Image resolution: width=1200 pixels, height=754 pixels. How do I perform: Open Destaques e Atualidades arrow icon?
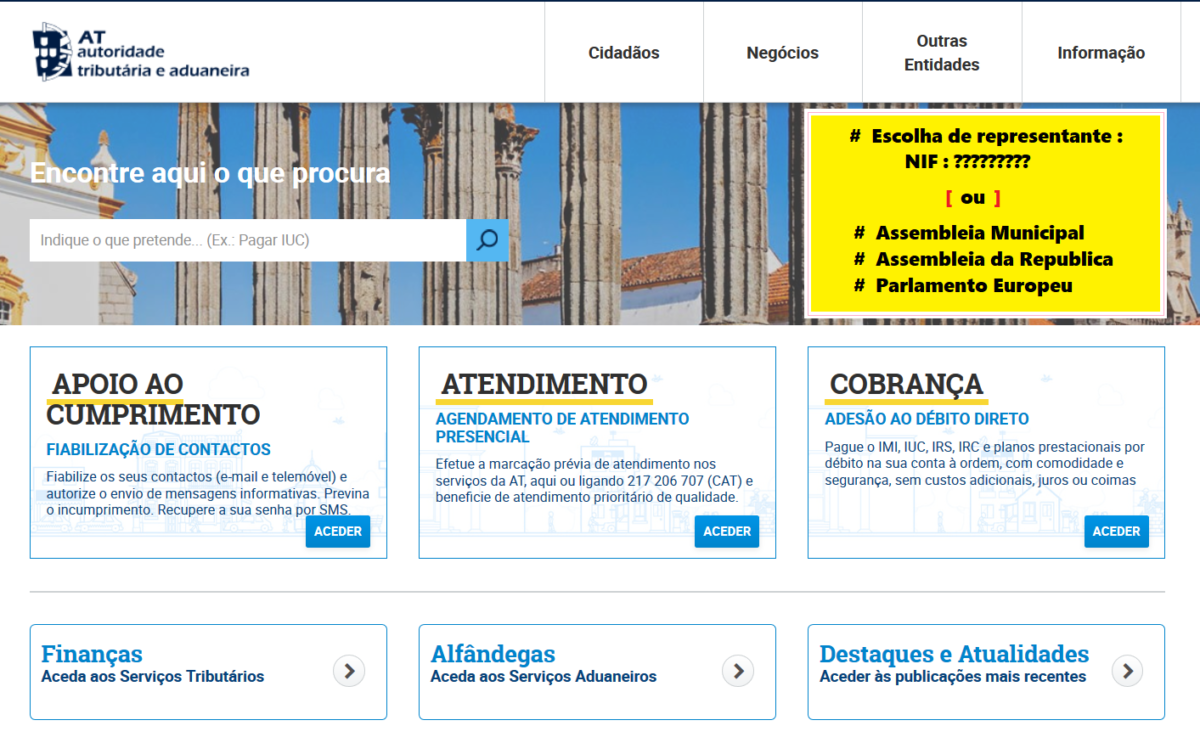(x=1126, y=671)
